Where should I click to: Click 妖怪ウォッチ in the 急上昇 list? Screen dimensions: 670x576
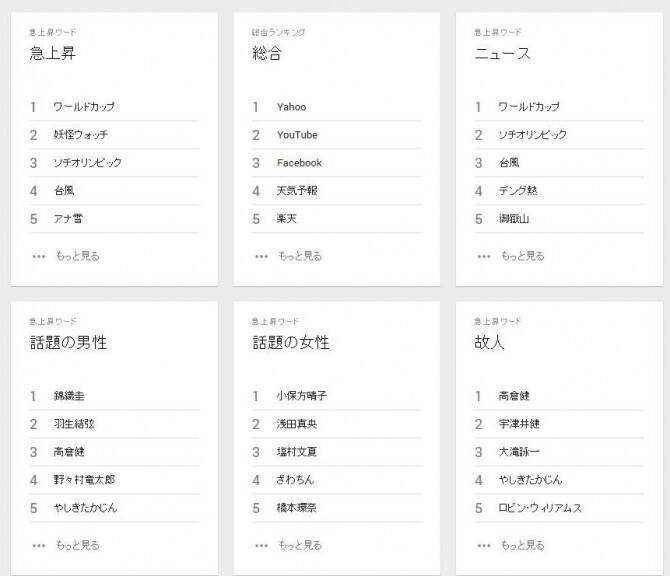coord(81,135)
